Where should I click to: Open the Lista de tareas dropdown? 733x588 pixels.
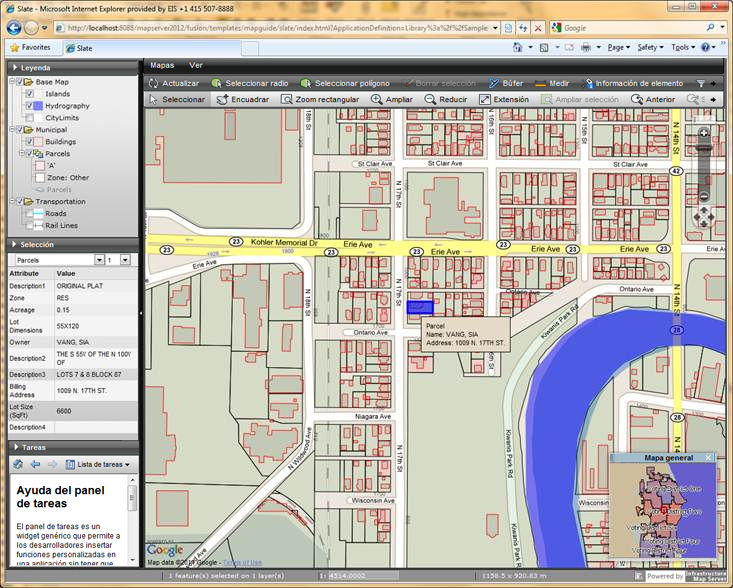[98, 464]
